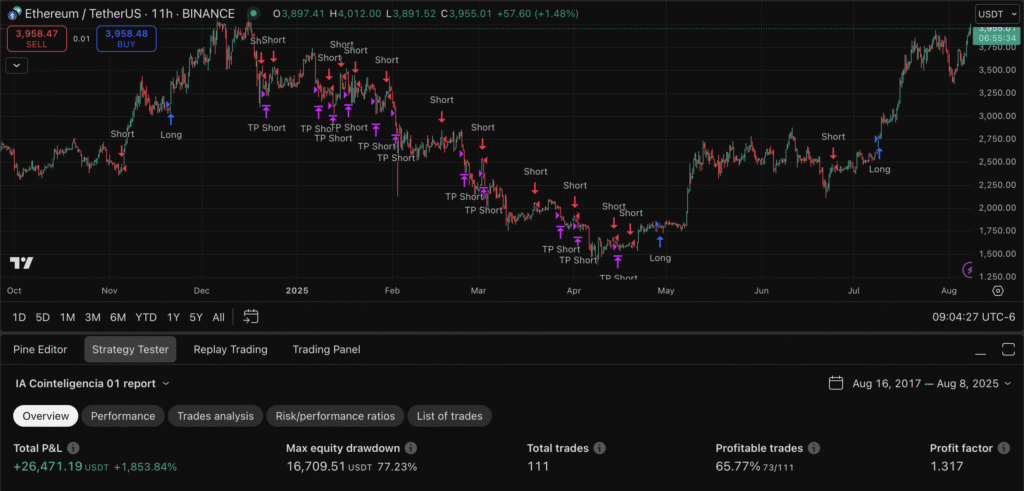Click the blue Long arrow marker near May
1024x491 pixels.
point(660,241)
